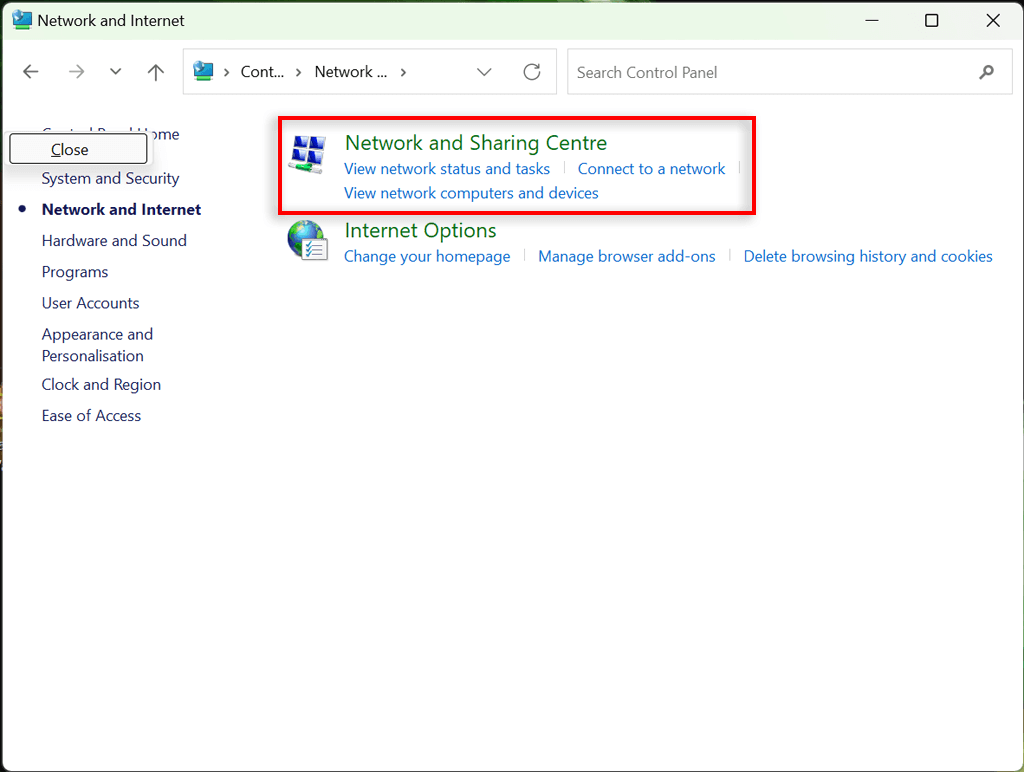The height and width of the screenshot is (772, 1024).
Task: Click the Connect to a network link
Action: click(x=651, y=169)
